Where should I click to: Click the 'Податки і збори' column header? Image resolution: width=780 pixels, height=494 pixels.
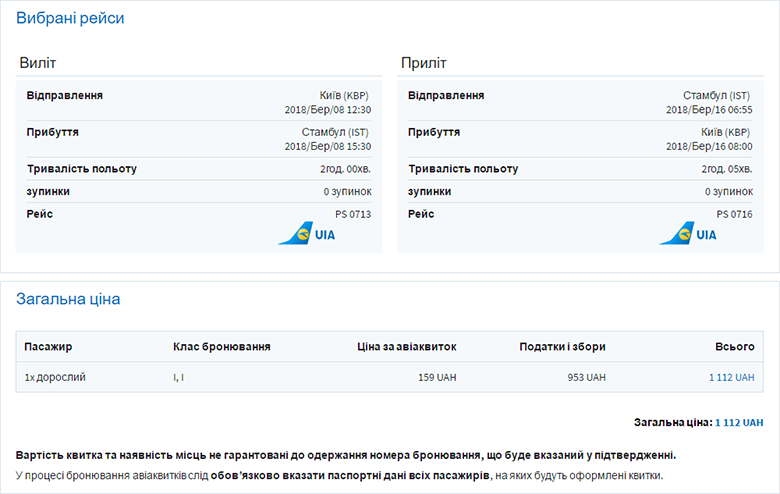click(x=562, y=347)
